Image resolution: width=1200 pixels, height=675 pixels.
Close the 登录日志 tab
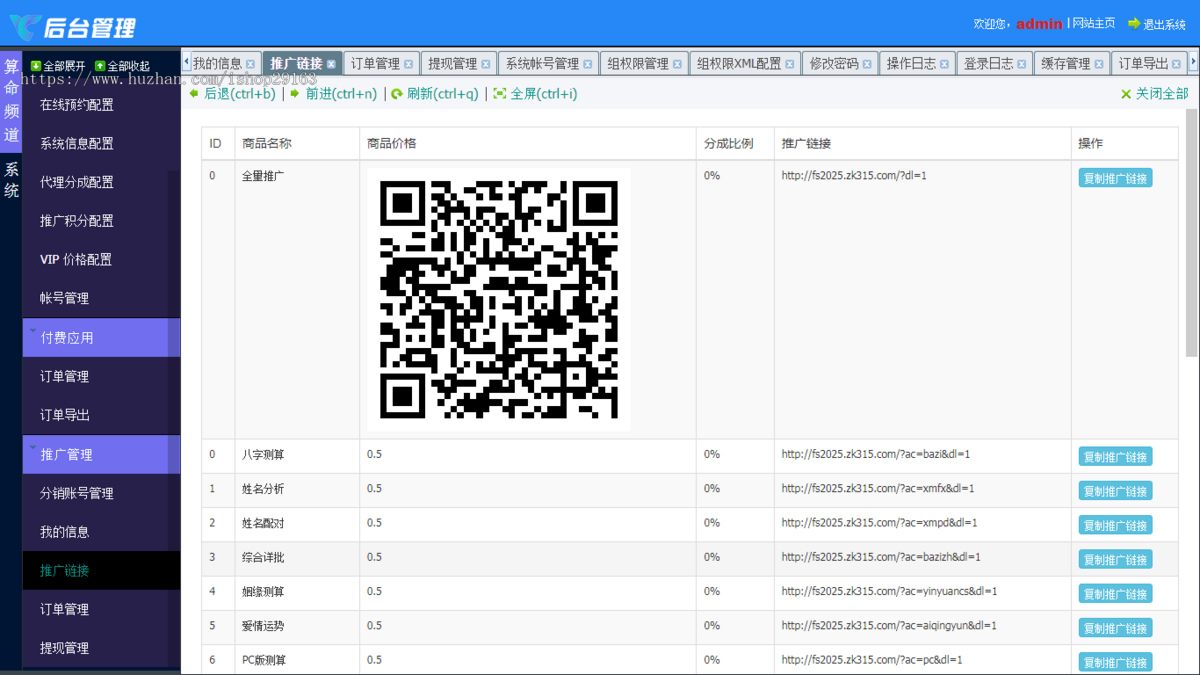pyautogui.click(x=1022, y=64)
